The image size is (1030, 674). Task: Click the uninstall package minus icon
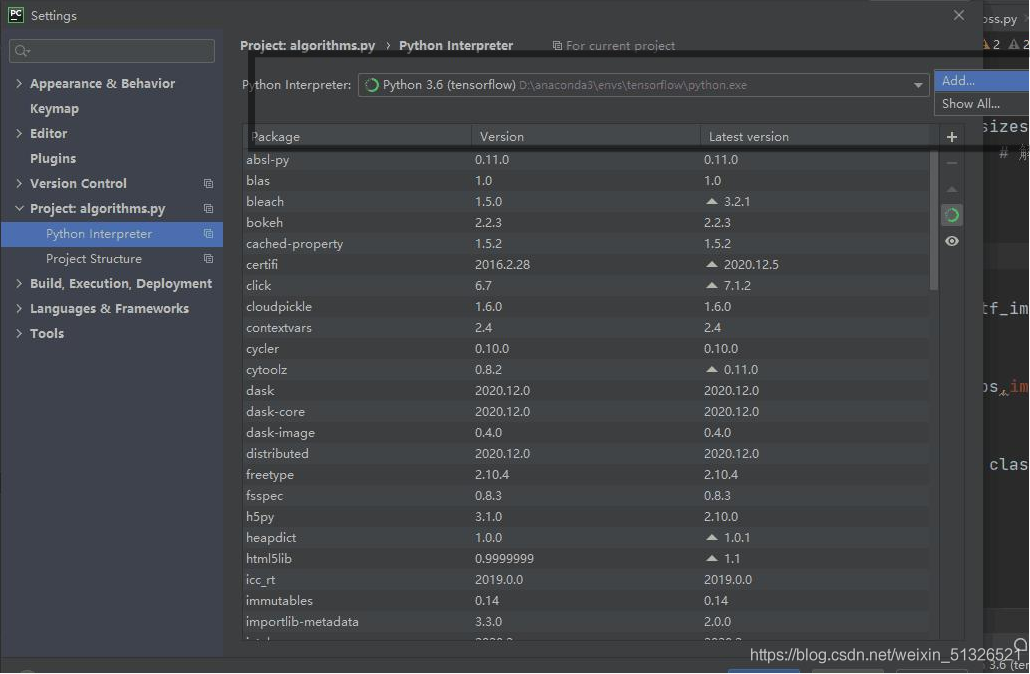click(951, 163)
